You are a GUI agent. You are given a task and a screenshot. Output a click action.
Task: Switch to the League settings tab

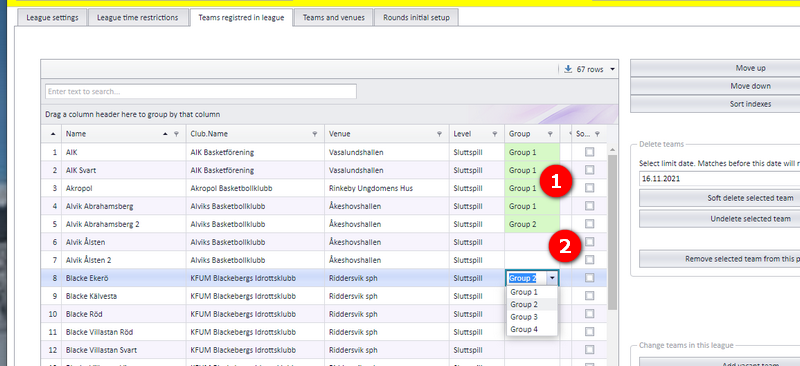[53, 17]
